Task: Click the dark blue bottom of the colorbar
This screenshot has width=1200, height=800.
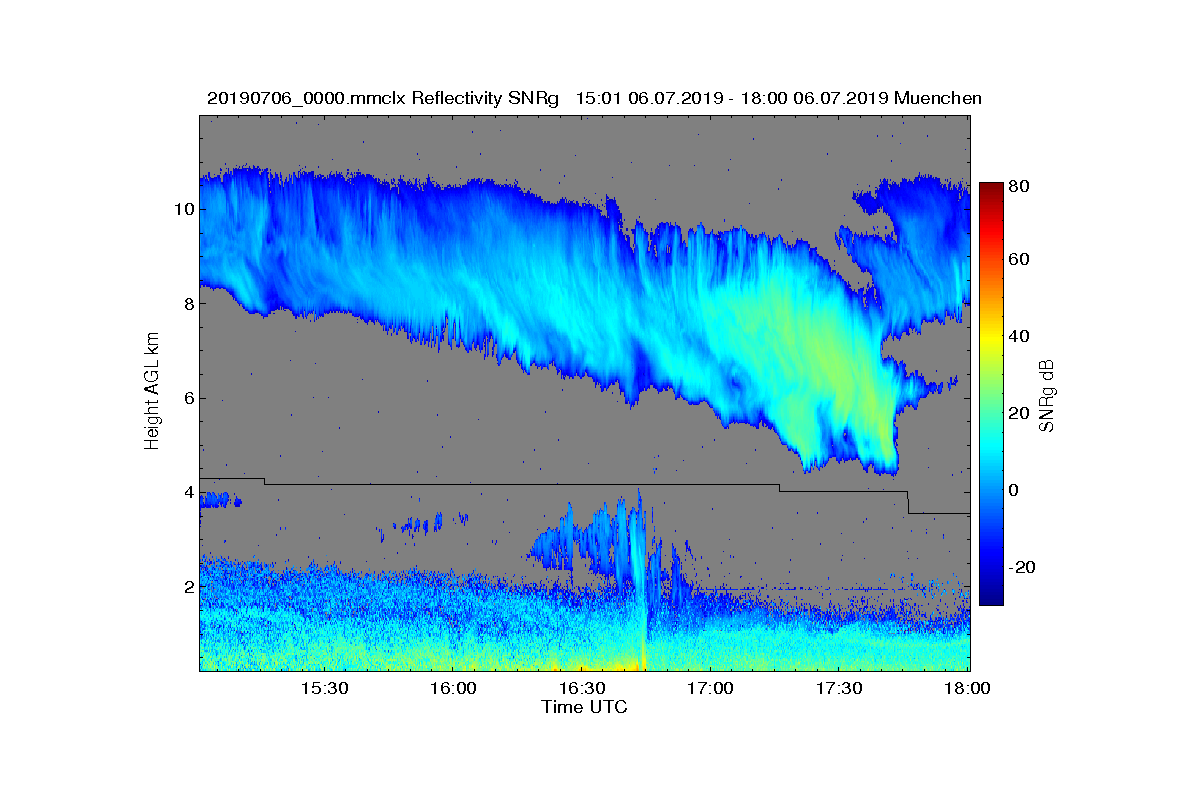Action: [x=991, y=598]
